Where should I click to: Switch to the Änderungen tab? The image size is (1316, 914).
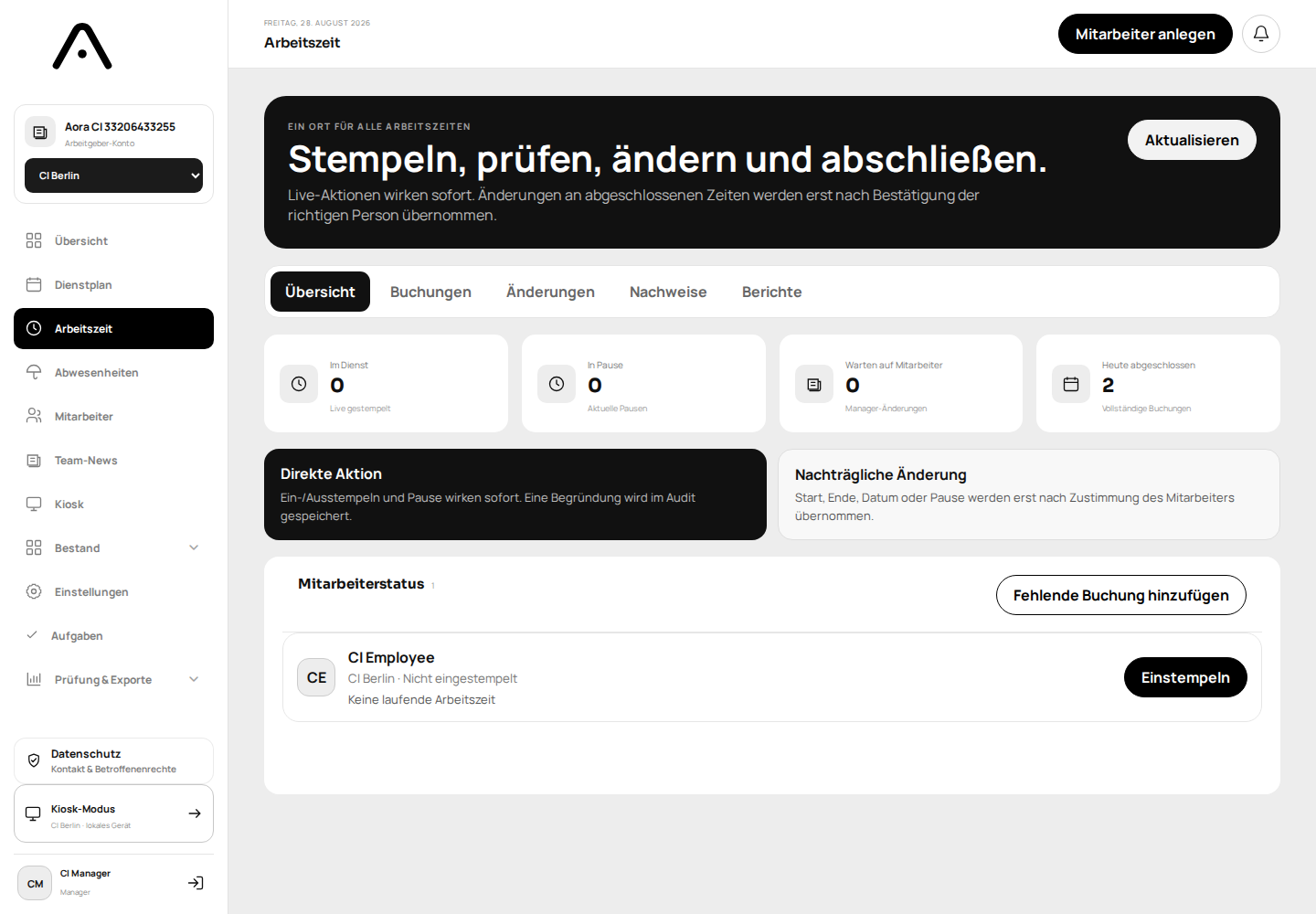pyautogui.click(x=550, y=292)
